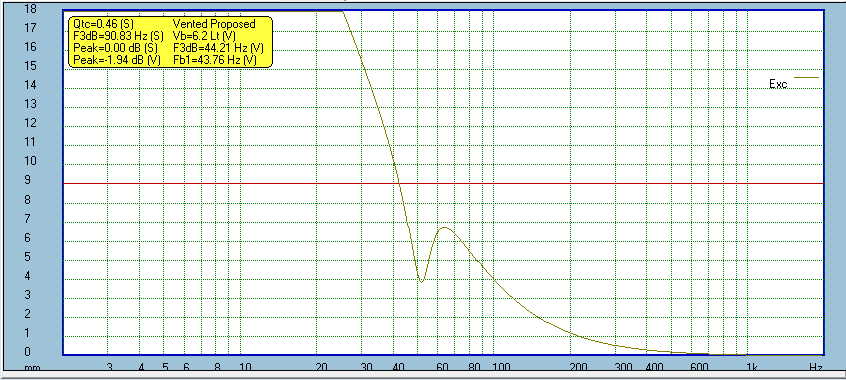Select the F3dB=90.83 Hz (S) value
The width and height of the screenshot is (846, 380).
[x=118, y=36]
